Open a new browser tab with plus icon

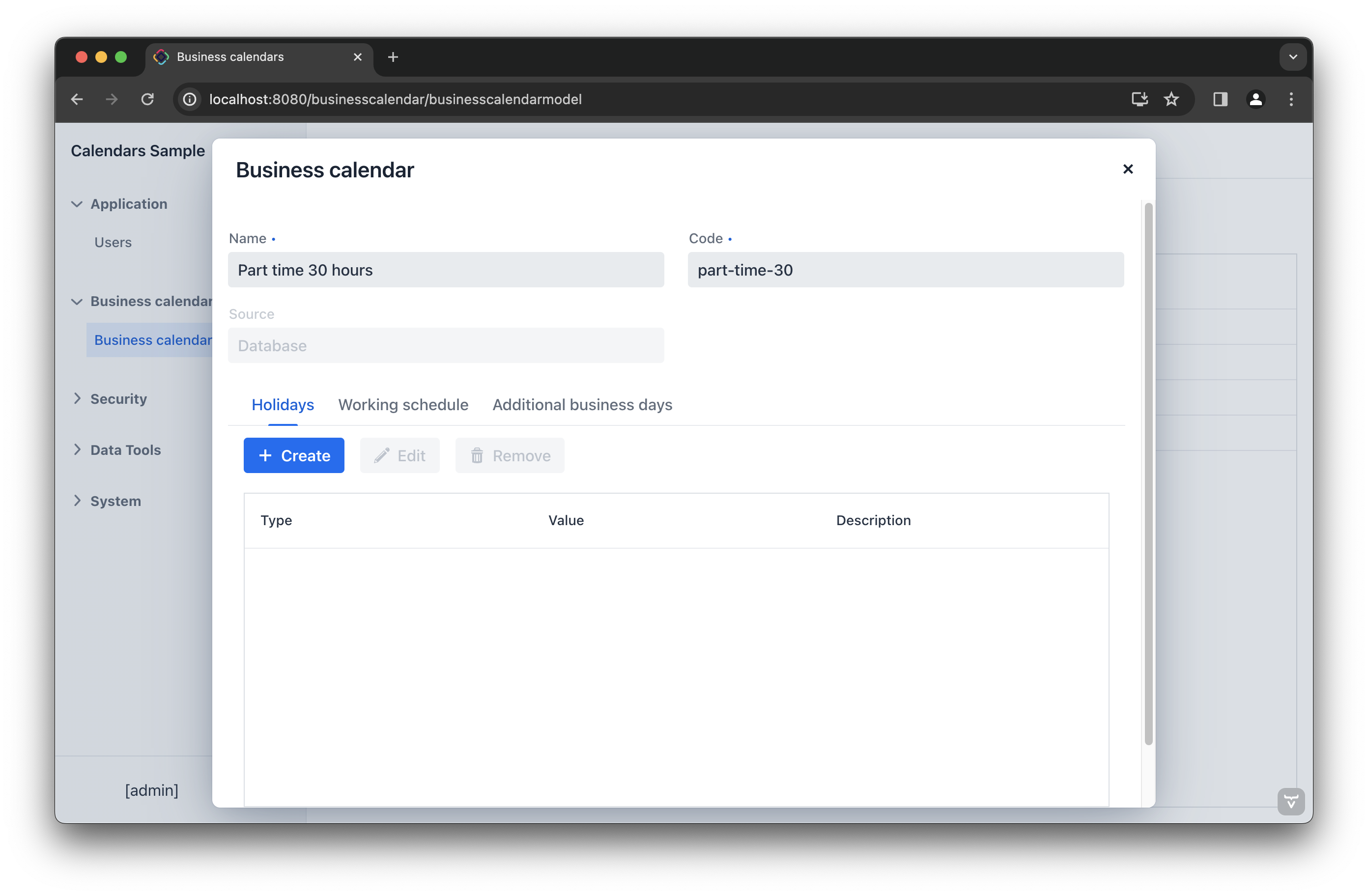click(393, 57)
